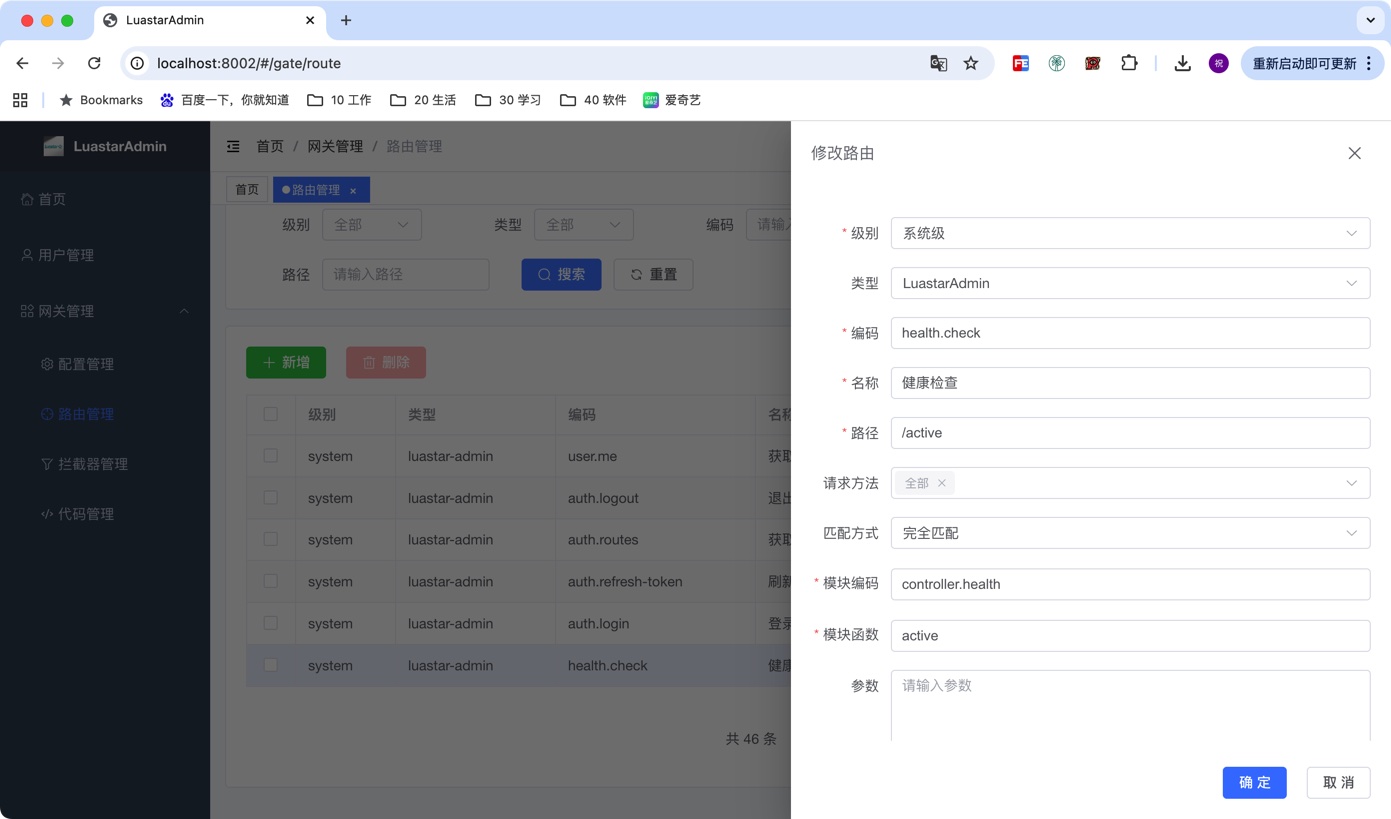The height and width of the screenshot is (819, 1391).
Task: Check the auth.login row checkbox
Action: [x=270, y=623]
